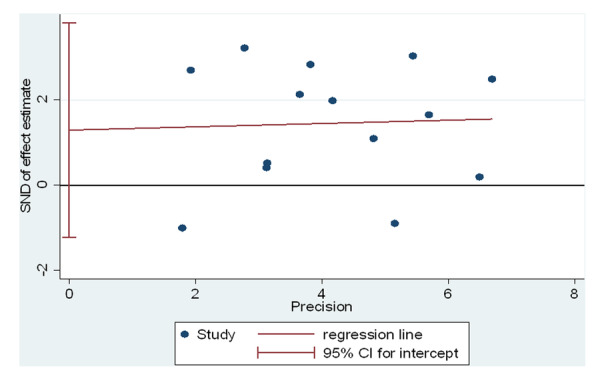Click the regression line legend sample
600x383 pixels.
point(286,334)
